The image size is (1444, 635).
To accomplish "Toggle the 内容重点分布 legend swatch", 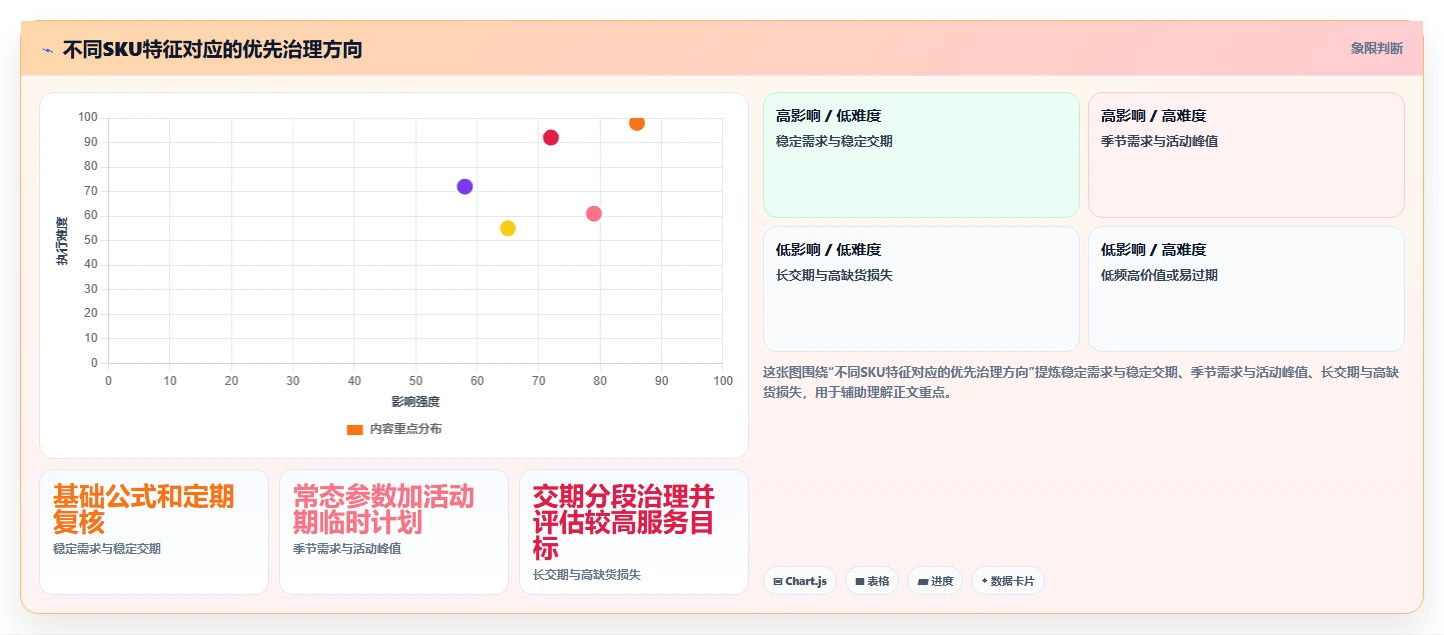I will click(355, 429).
